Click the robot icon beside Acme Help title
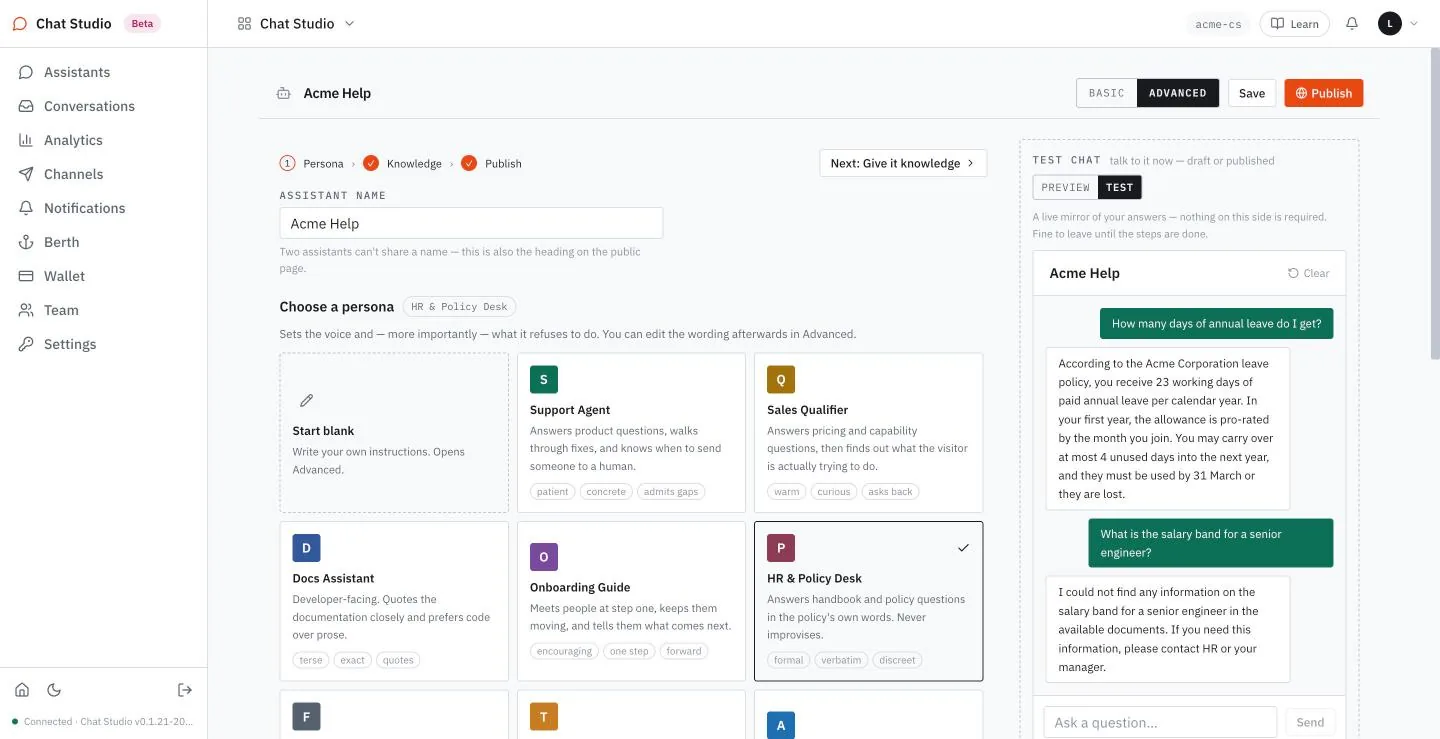 [x=284, y=93]
